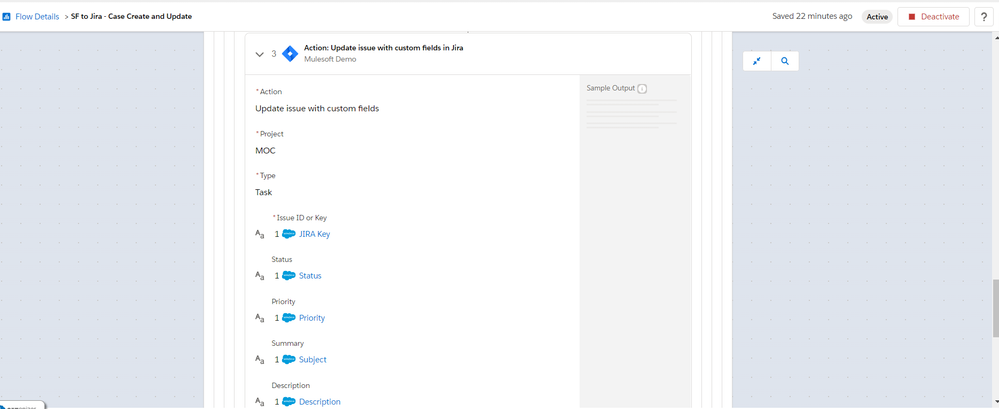Viewport: 999px width, 409px height.
Task: Click the Action field value 'Update issue with custom fields'
Action: pyautogui.click(x=317, y=108)
